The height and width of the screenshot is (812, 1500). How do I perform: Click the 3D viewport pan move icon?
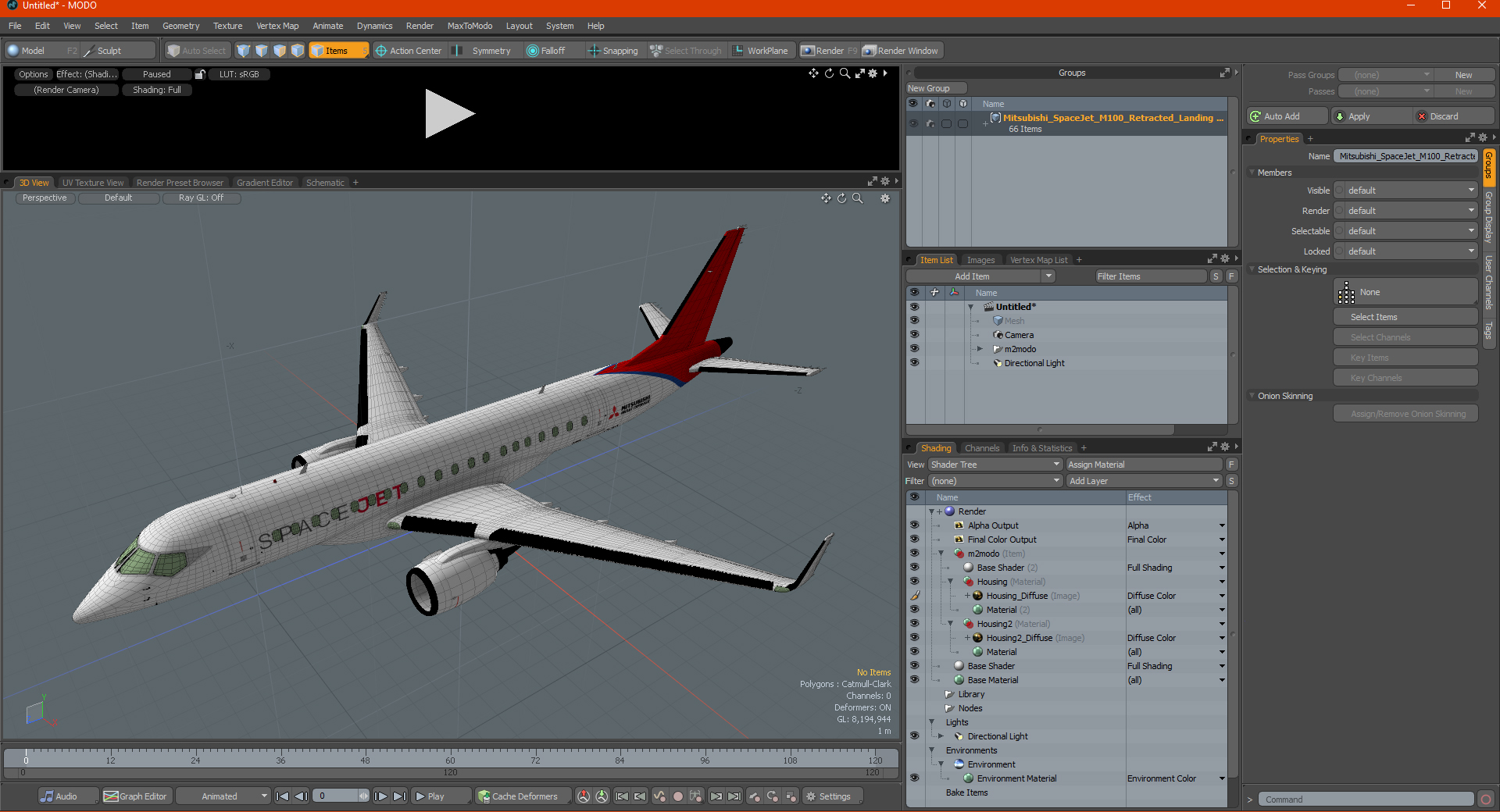[826, 198]
